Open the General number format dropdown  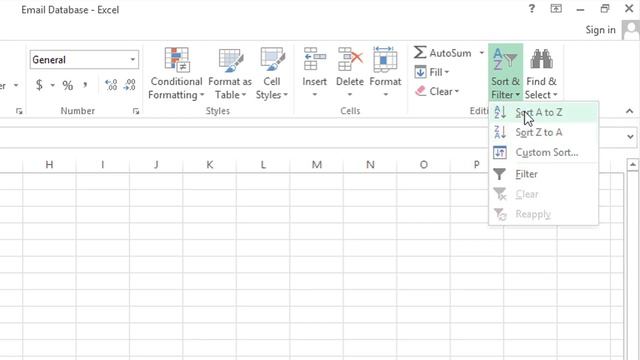133,60
